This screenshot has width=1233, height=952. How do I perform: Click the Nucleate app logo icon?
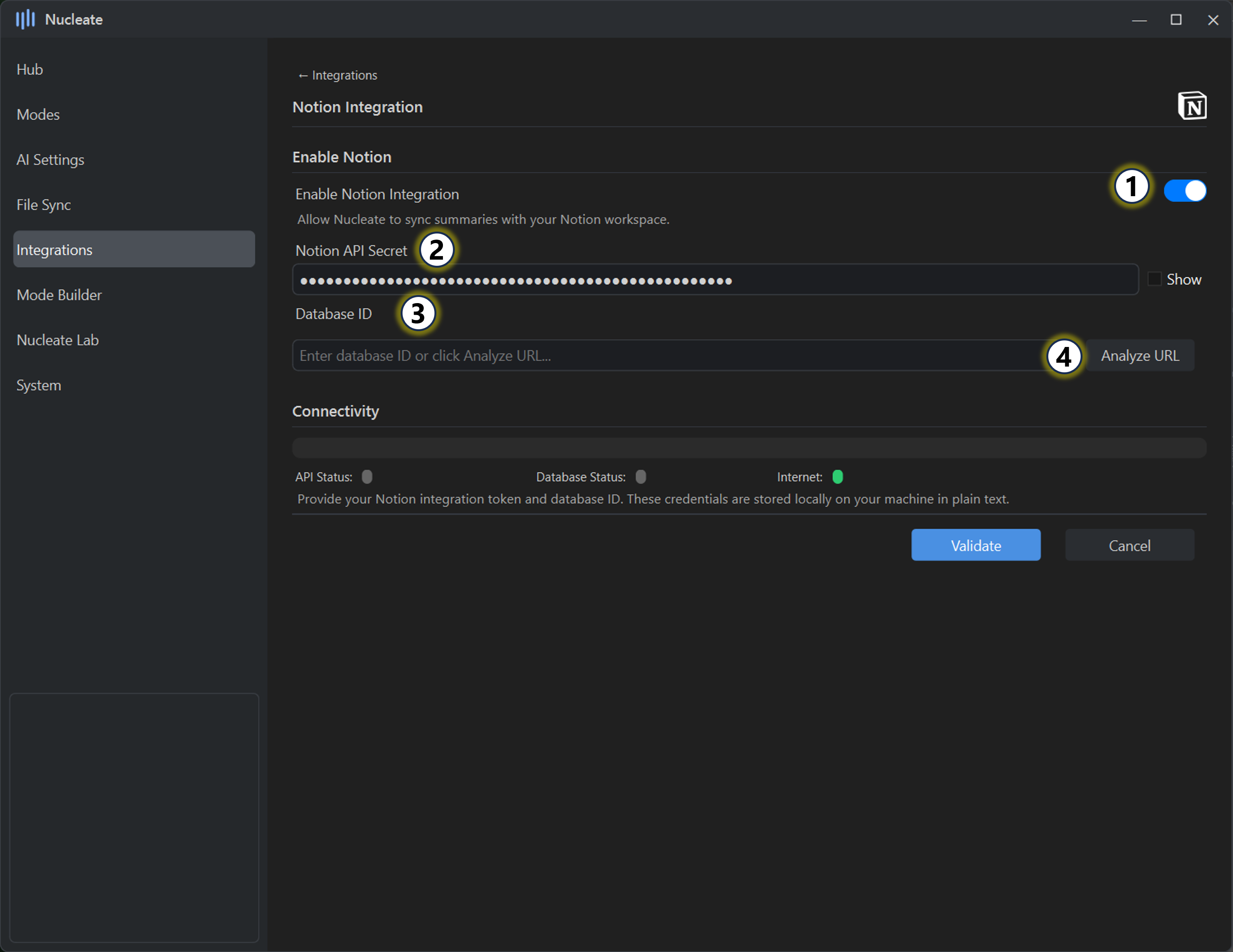coord(25,19)
